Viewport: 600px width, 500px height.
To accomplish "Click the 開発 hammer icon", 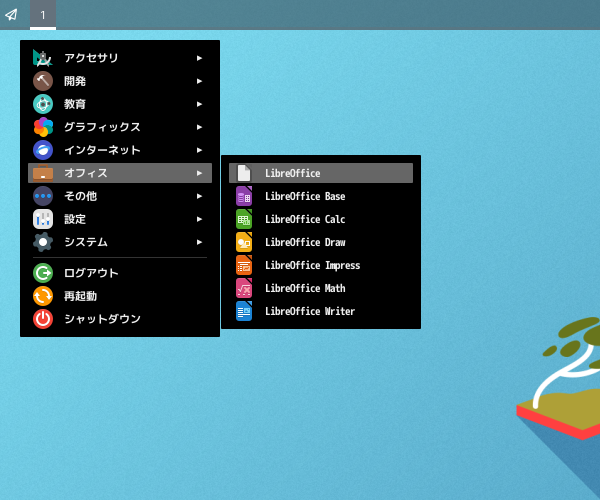I will (x=43, y=81).
